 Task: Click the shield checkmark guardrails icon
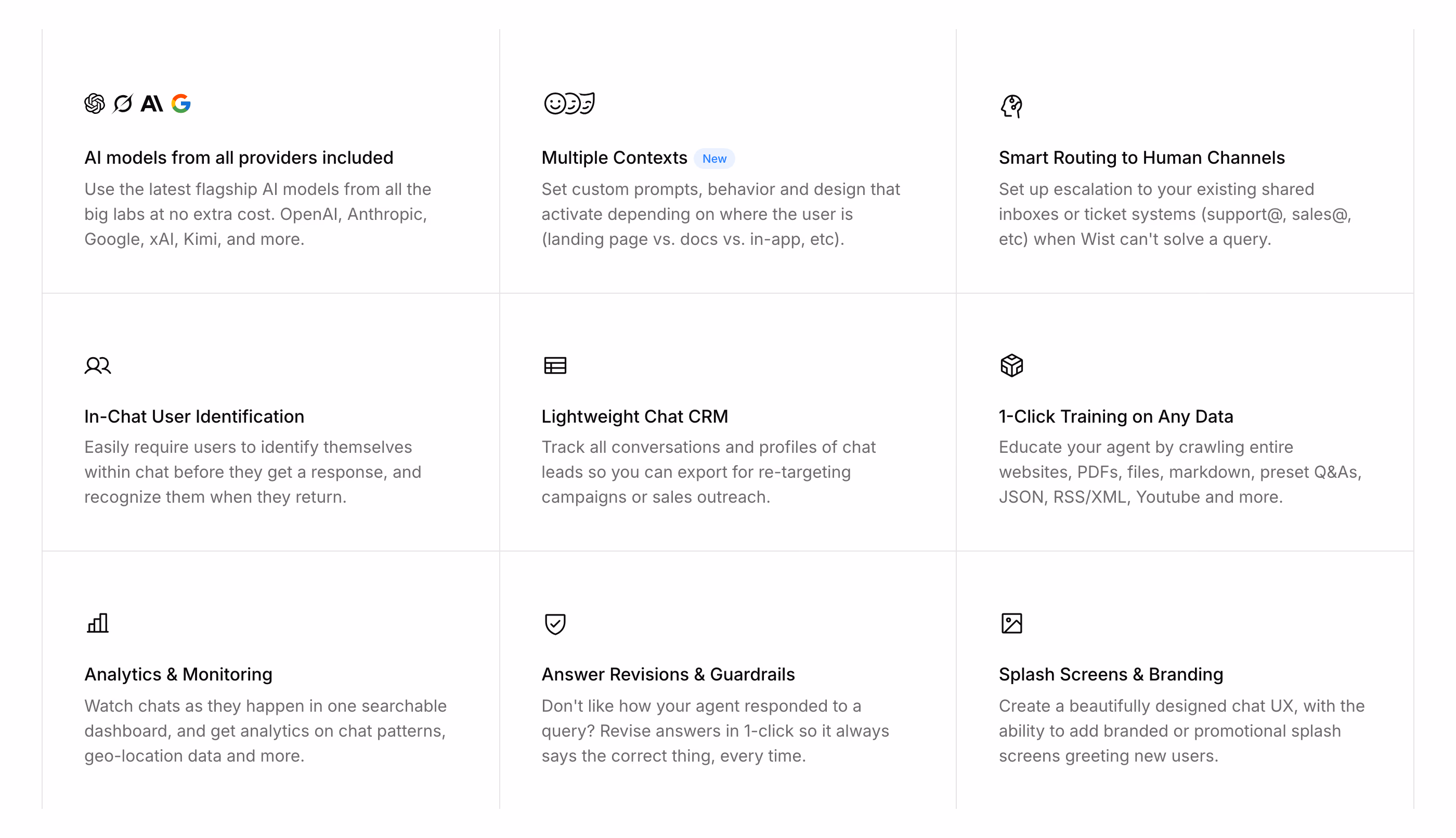555,624
